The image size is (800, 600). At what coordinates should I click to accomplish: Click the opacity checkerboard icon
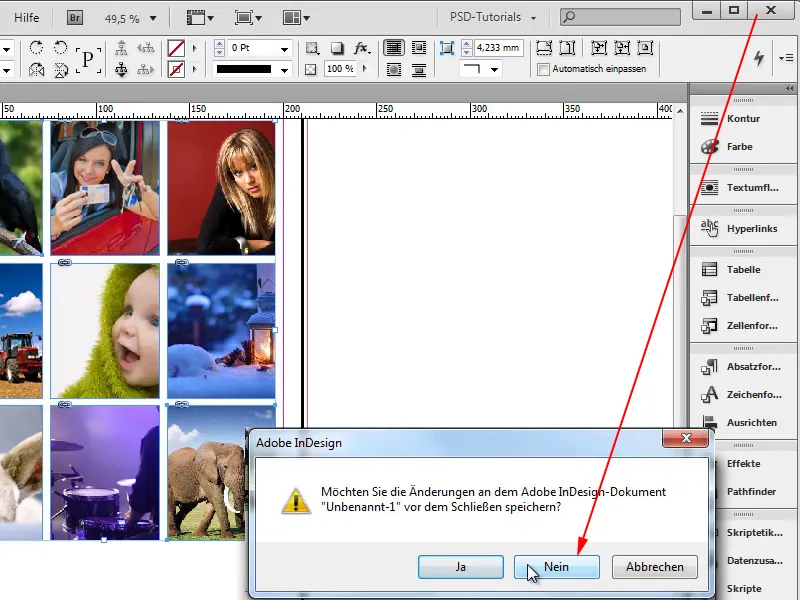[310, 69]
